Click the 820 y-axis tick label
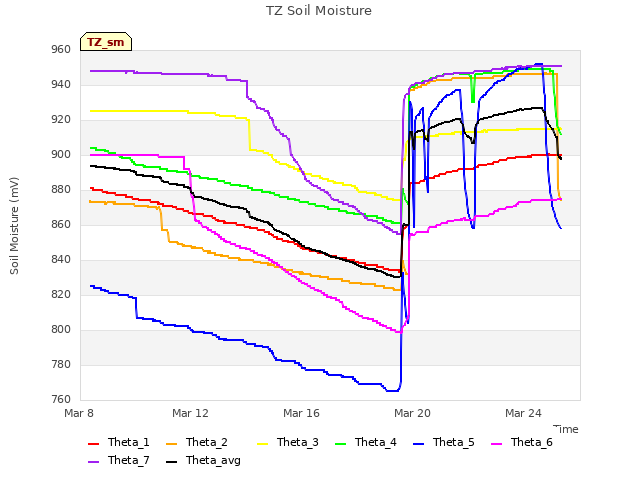Image resolution: width=640 pixels, height=480 pixels. (61, 295)
